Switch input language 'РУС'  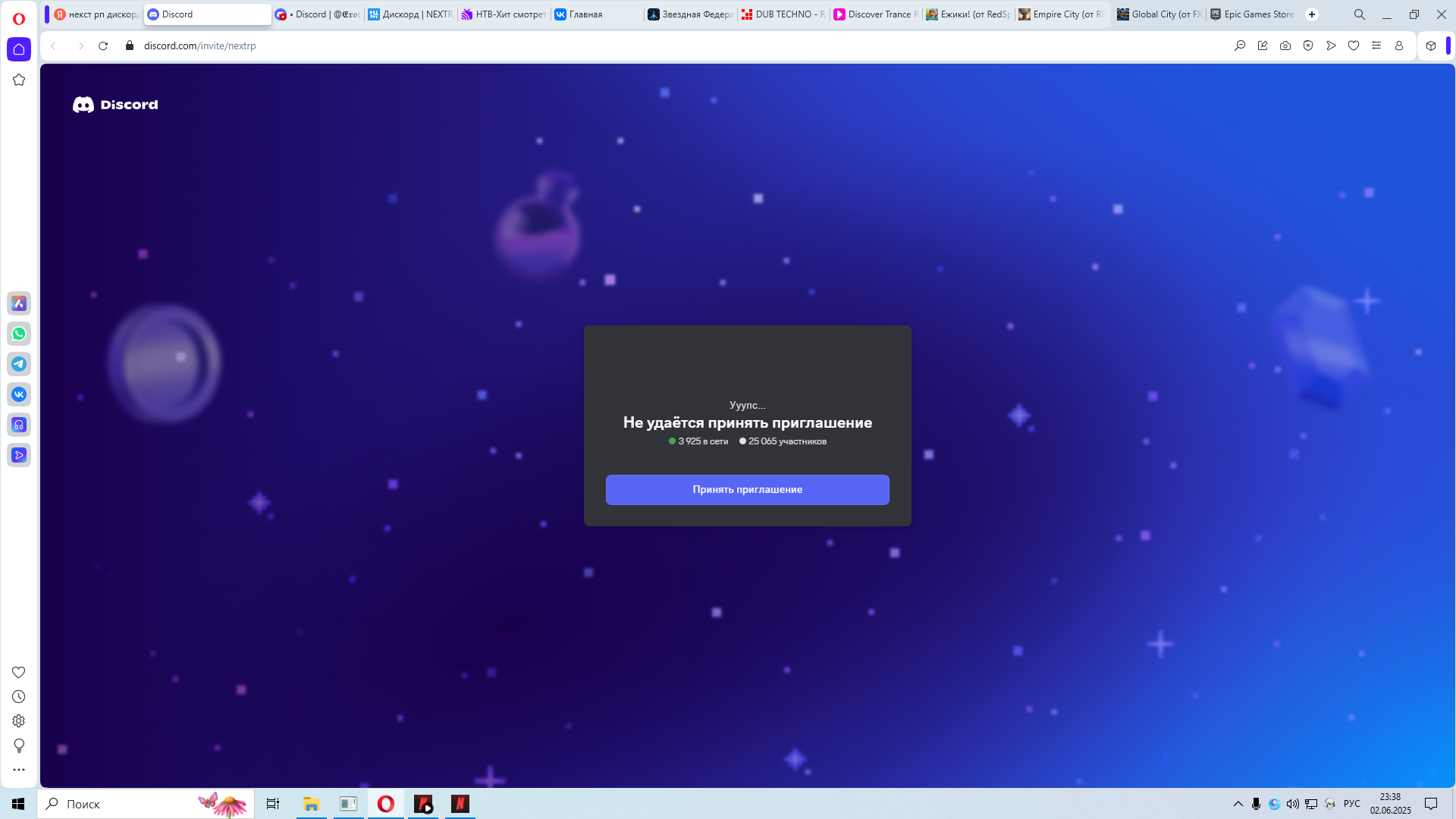coord(1352,804)
